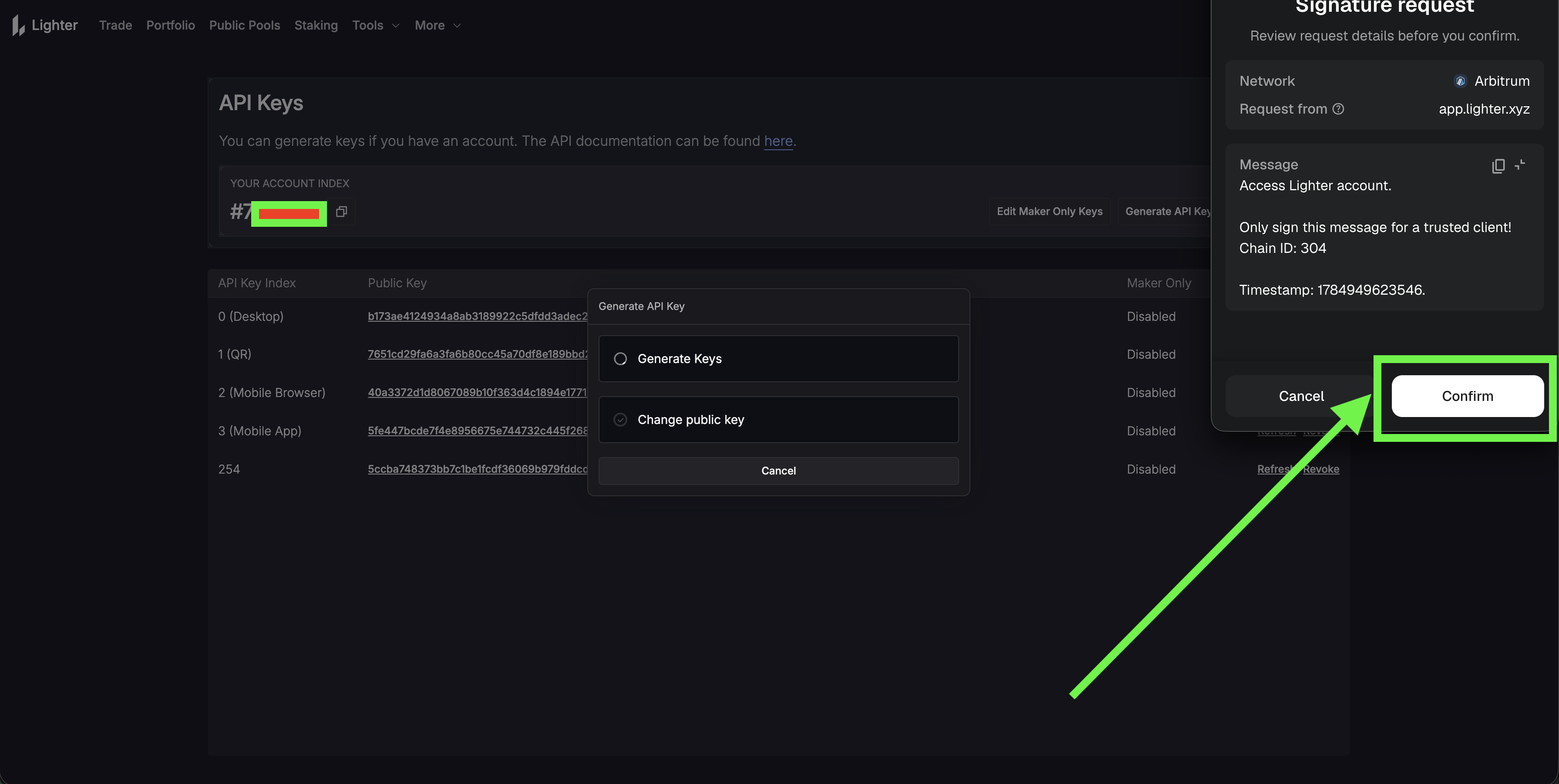Select the Change public key option

click(x=778, y=420)
